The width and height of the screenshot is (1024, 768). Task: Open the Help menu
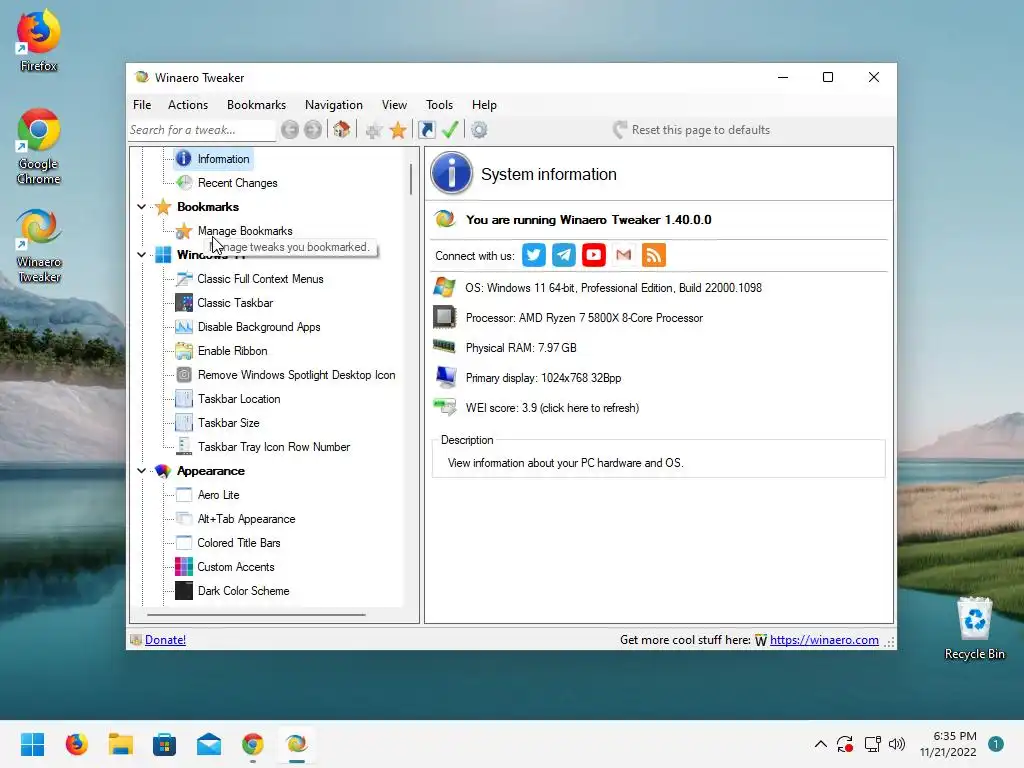coord(485,104)
